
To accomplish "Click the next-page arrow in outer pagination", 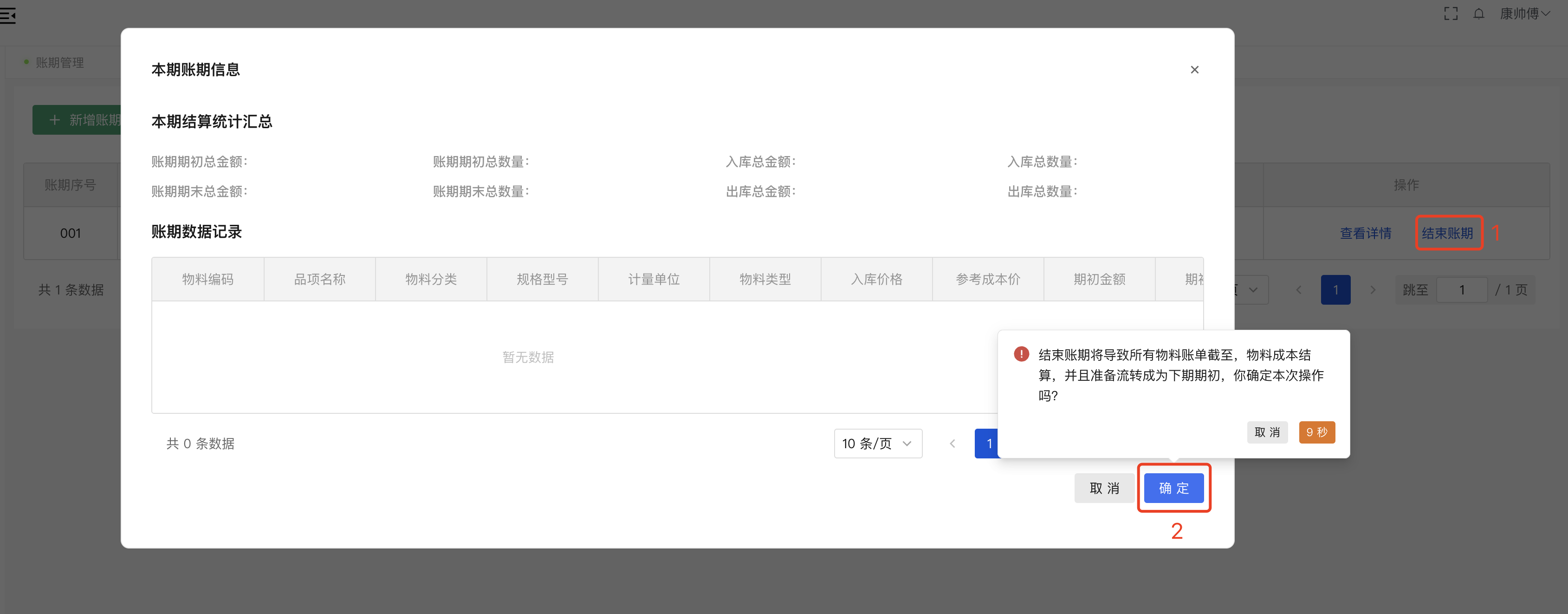I will [1373, 290].
